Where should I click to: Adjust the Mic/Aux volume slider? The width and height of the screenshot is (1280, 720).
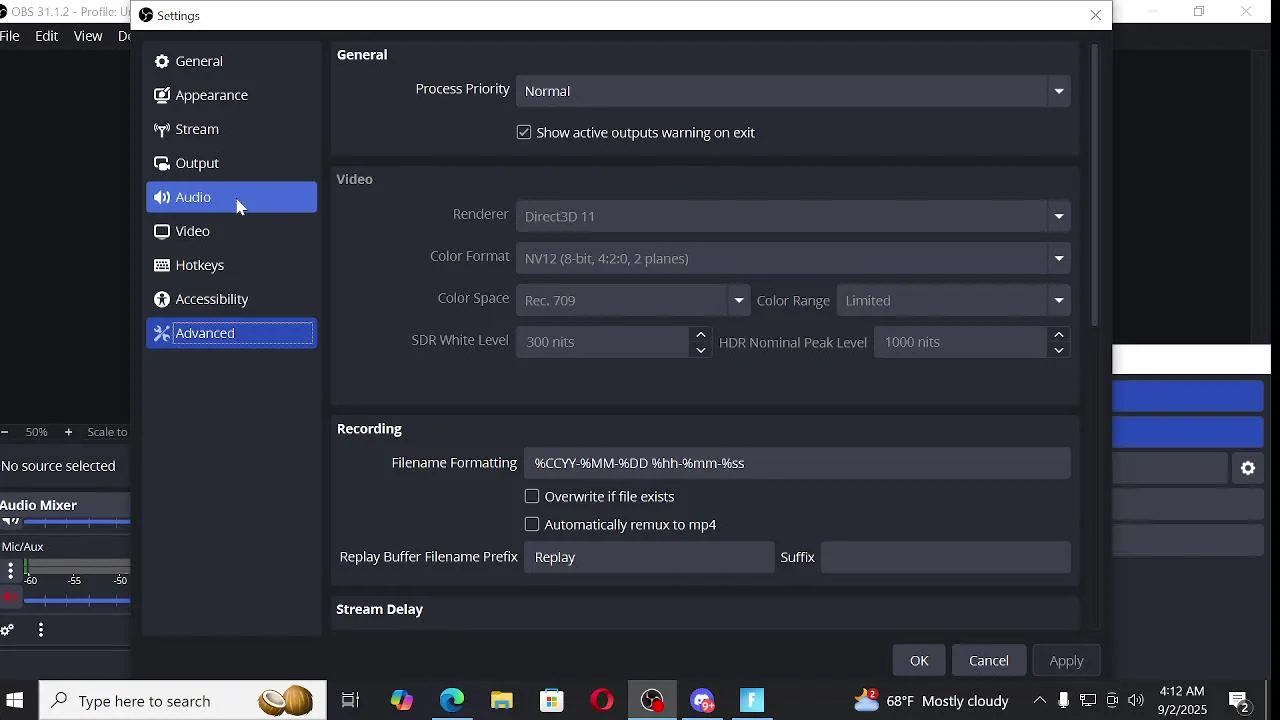click(x=77, y=600)
